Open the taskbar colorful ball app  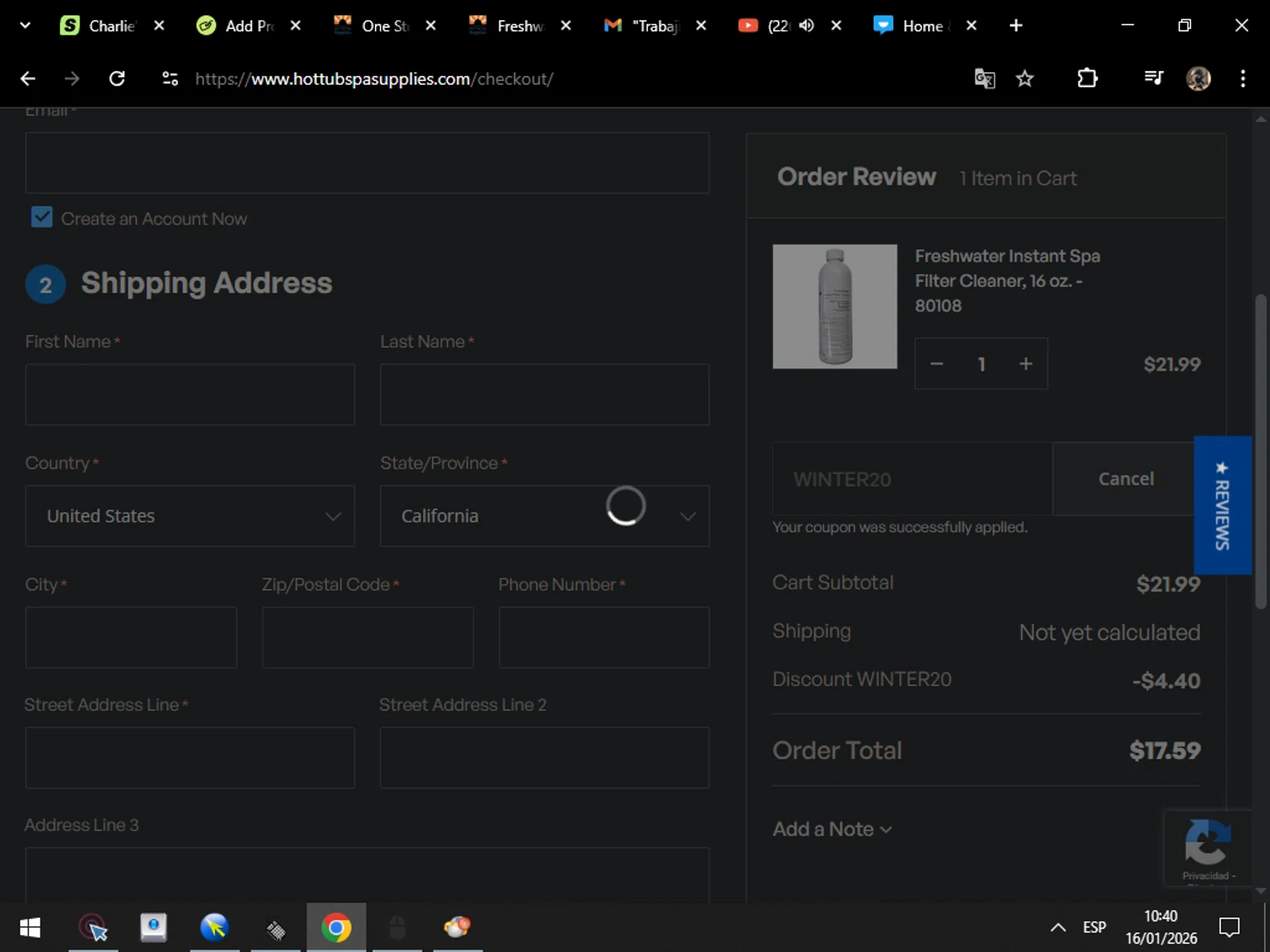click(x=457, y=928)
